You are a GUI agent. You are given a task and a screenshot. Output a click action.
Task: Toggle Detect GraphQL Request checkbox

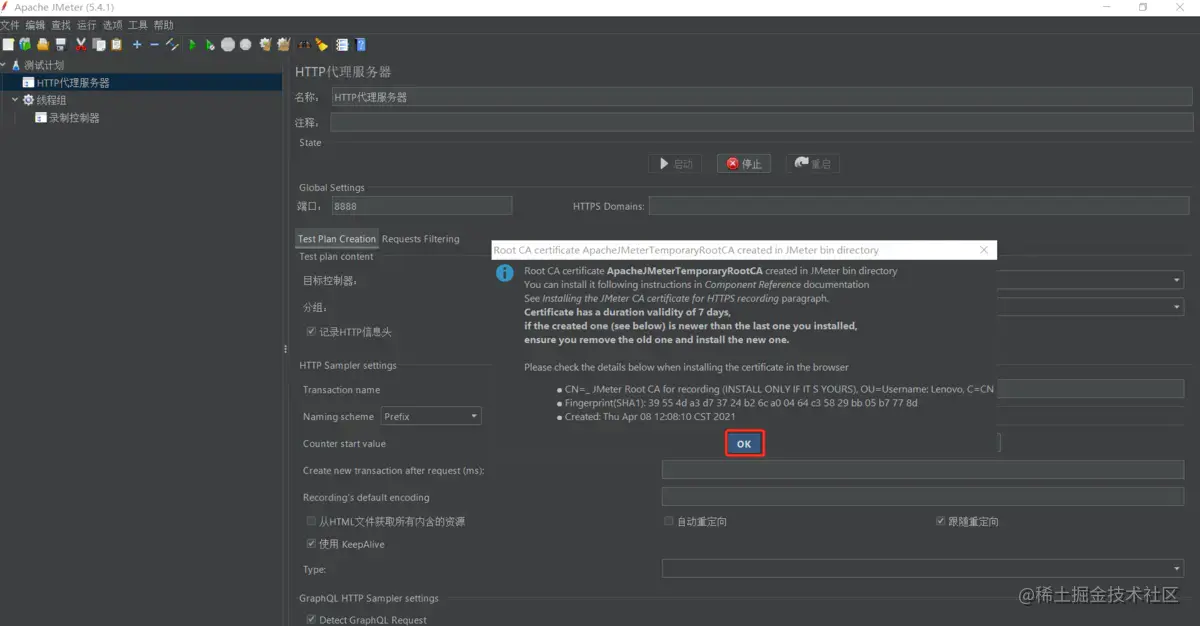tap(311, 620)
